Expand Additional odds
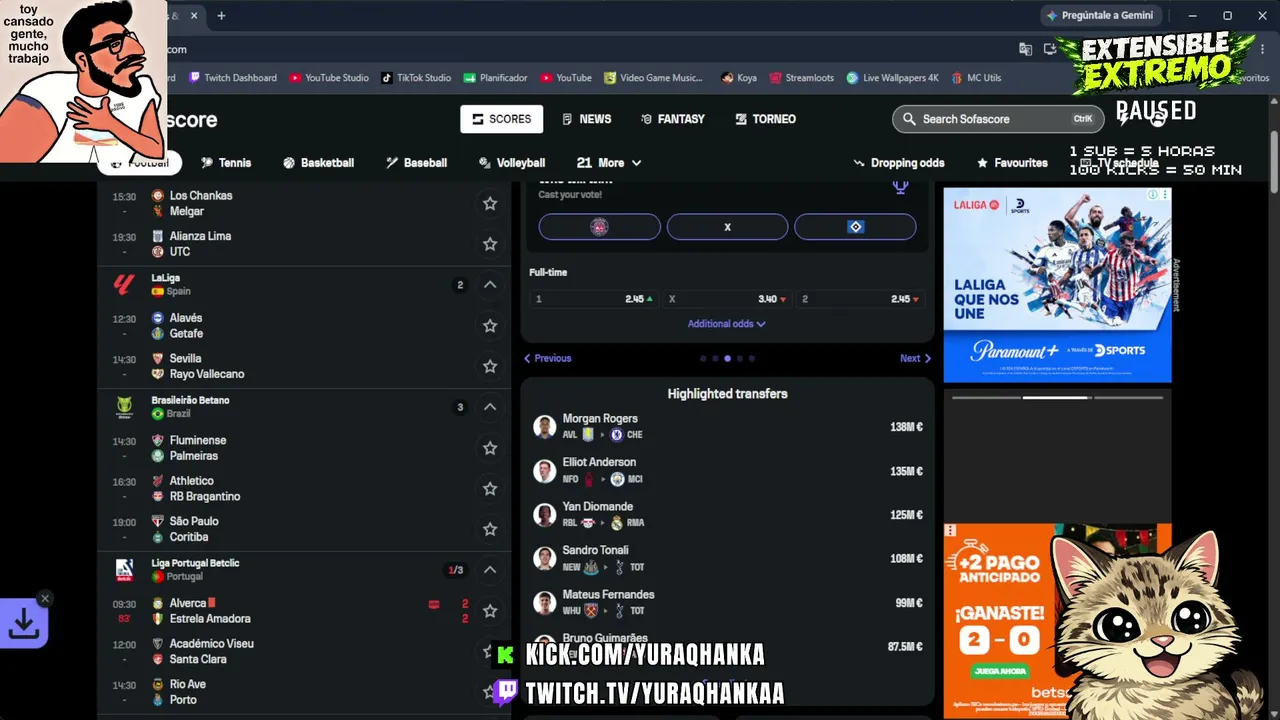This screenshot has width=1280, height=720. (x=727, y=324)
